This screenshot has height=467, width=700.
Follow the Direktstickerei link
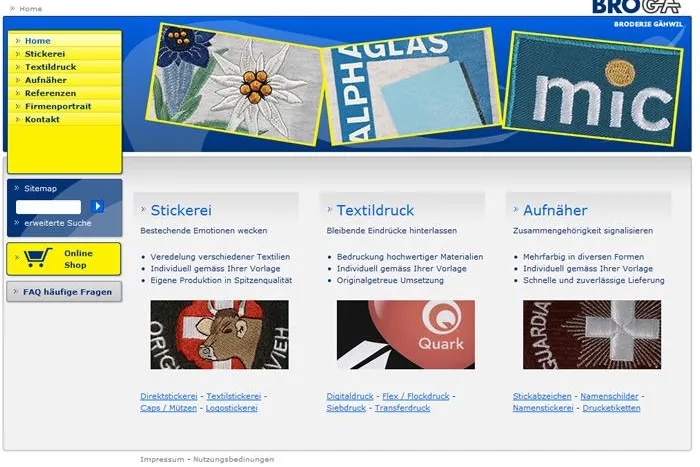pyautogui.click(x=169, y=396)
